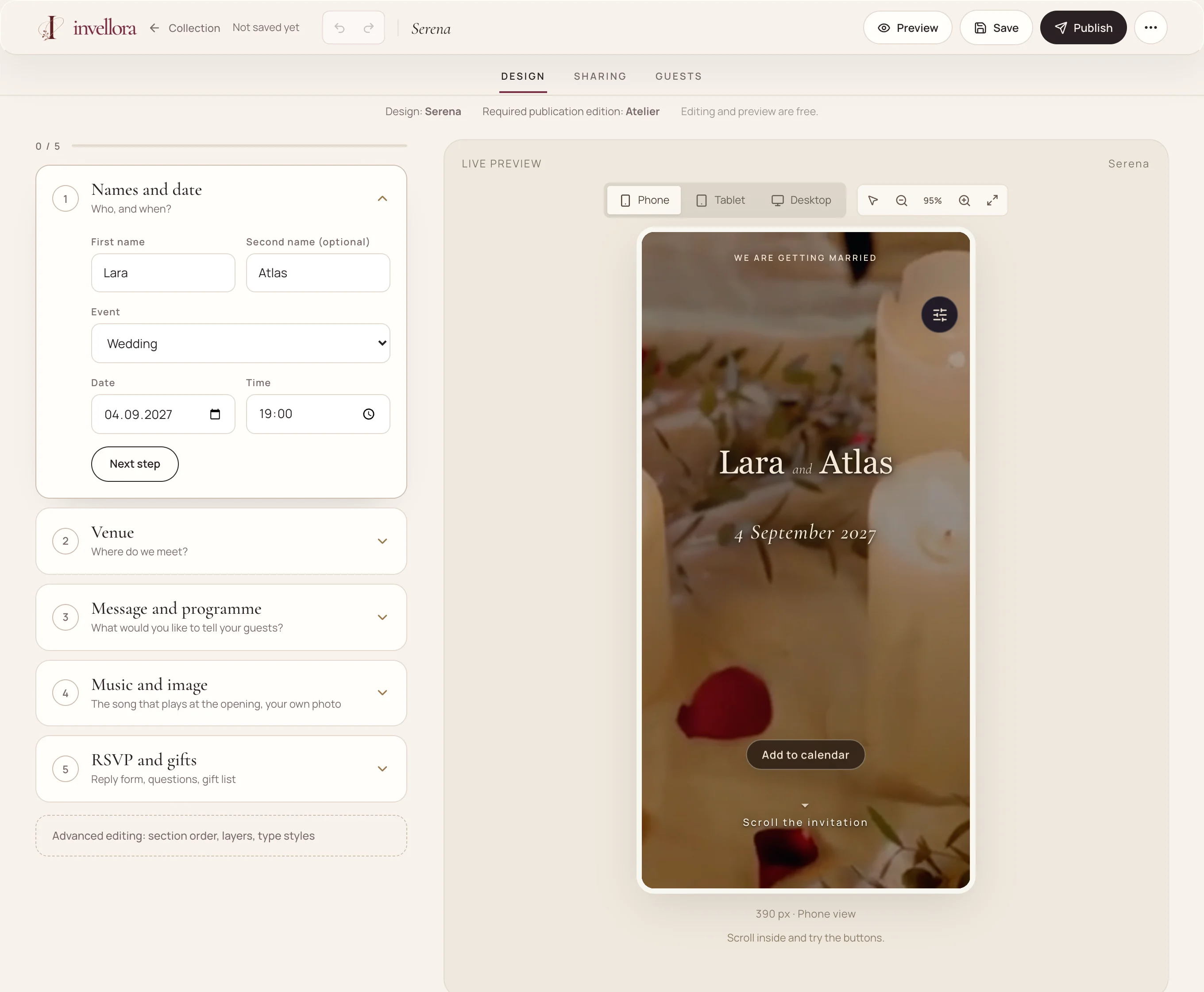Click the Next step button

click(x=135, y=464)
